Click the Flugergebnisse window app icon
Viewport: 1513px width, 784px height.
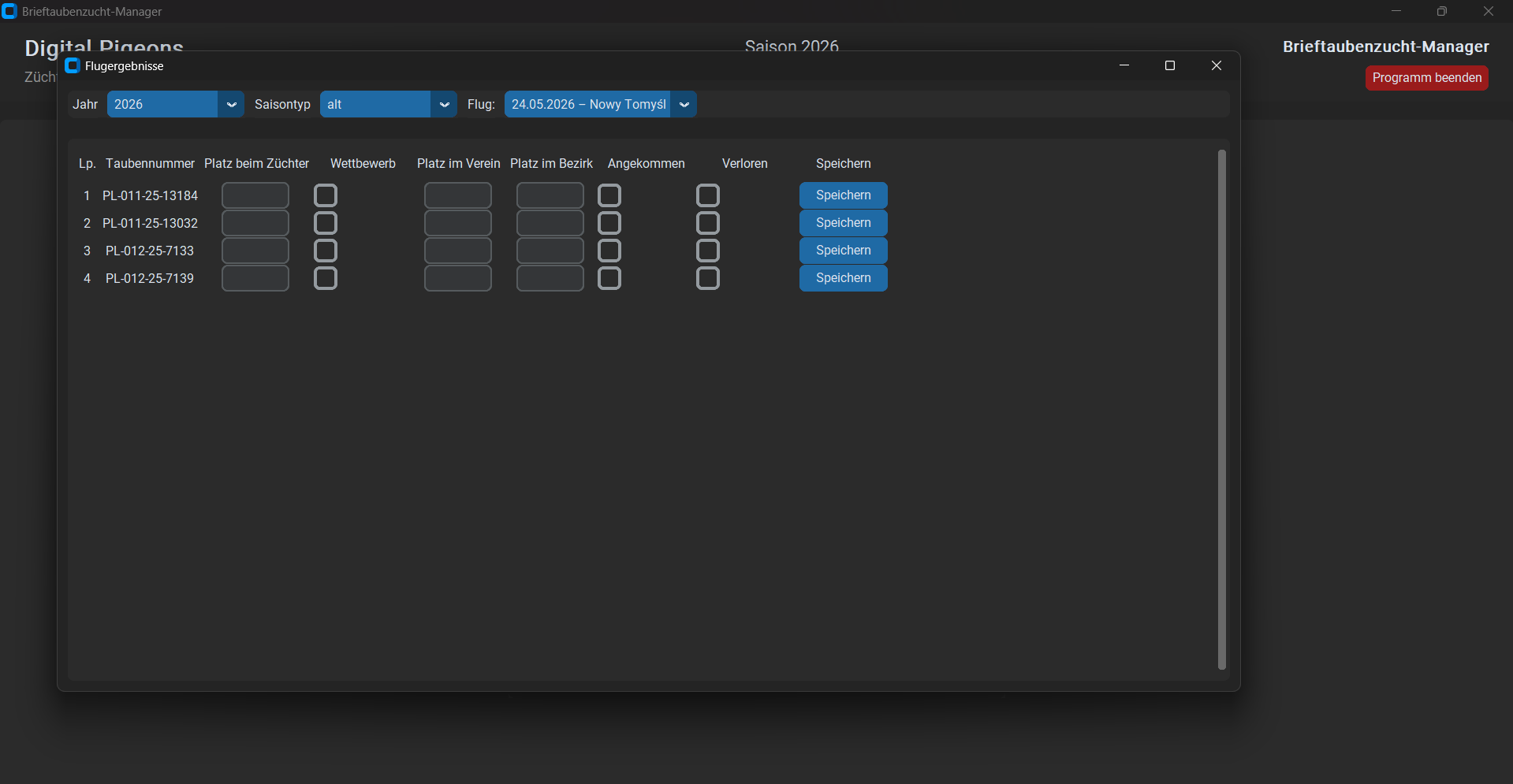(x=73, y=65)
